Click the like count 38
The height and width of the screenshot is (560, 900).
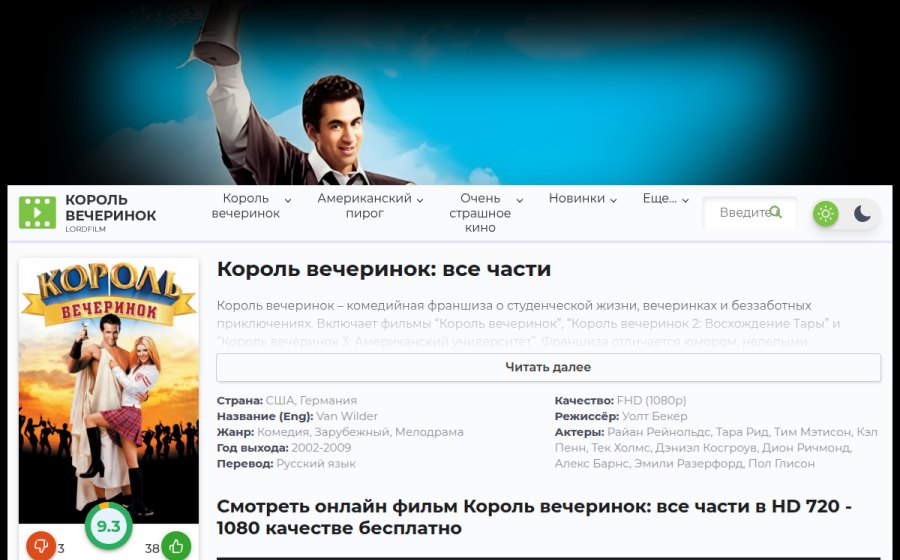152,549
